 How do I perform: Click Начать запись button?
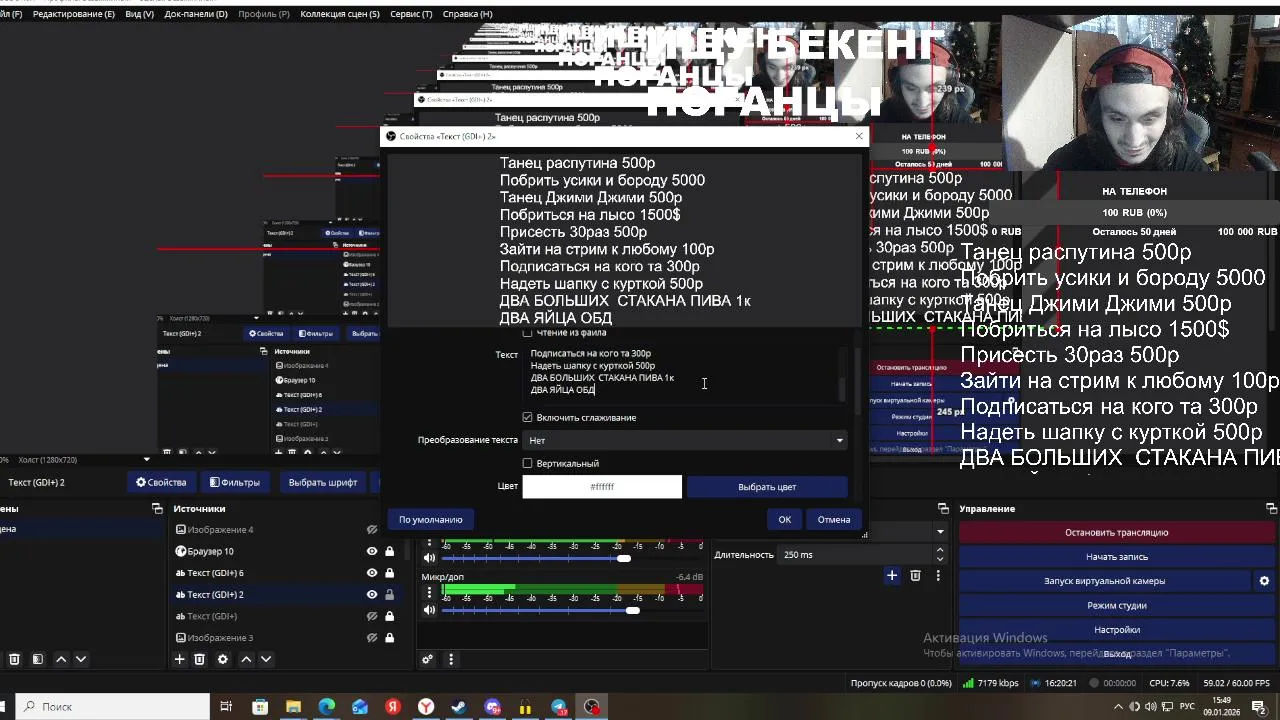[1116, 557]
